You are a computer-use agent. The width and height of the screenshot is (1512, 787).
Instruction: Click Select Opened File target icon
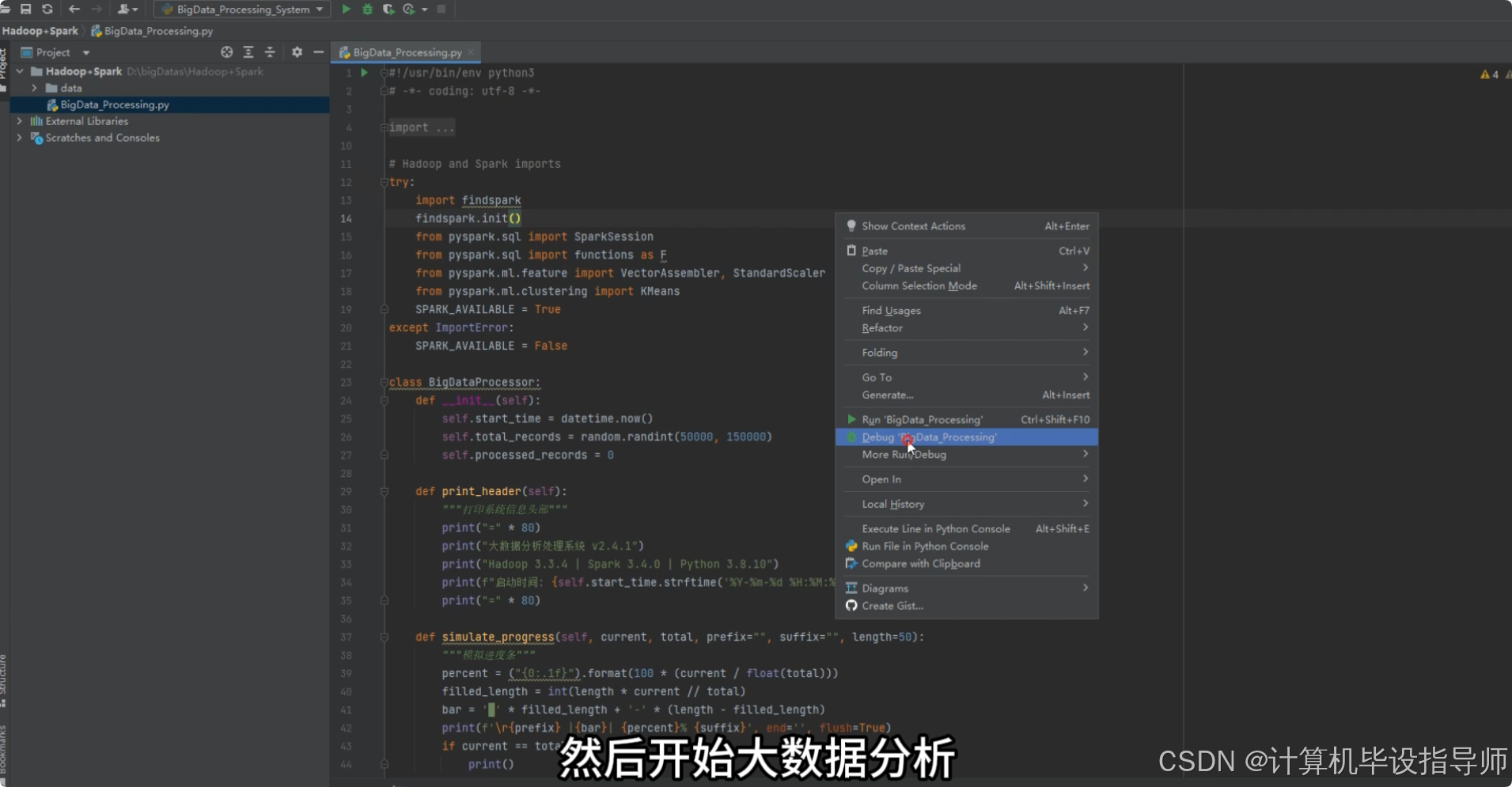[x=227, y=52]
